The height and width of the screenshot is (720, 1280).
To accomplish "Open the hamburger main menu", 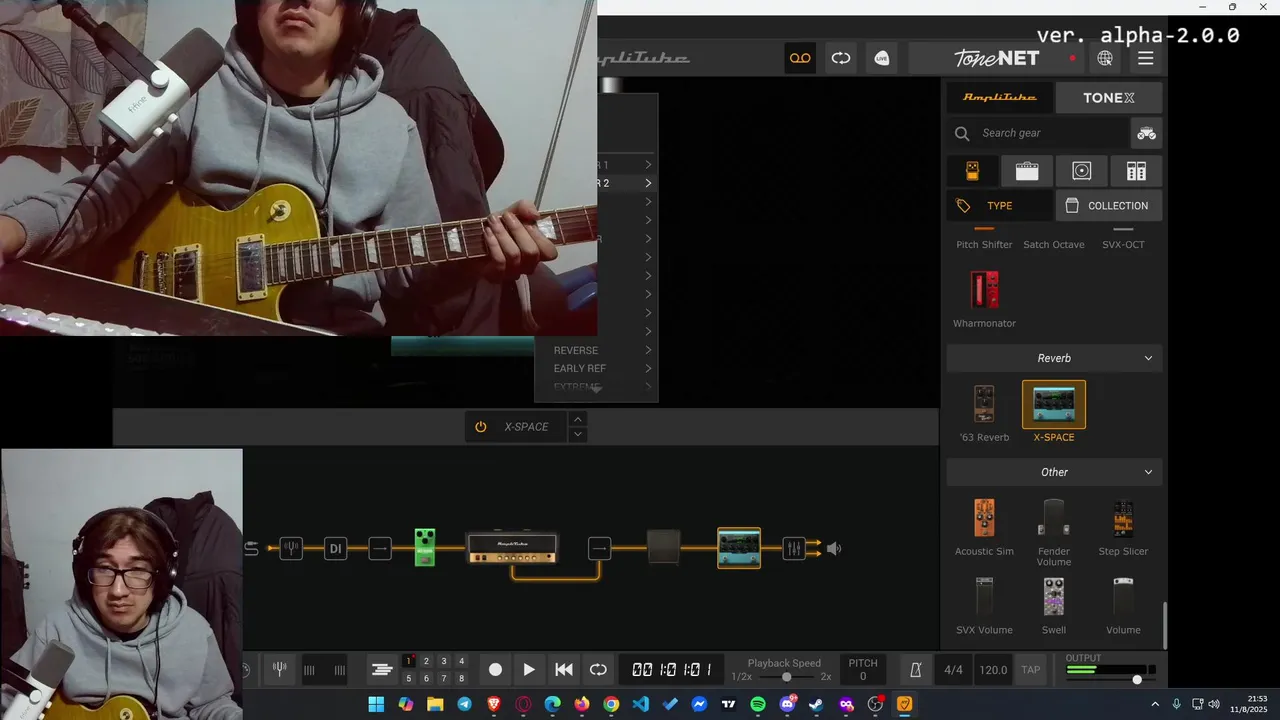I will click(1146, 58).
